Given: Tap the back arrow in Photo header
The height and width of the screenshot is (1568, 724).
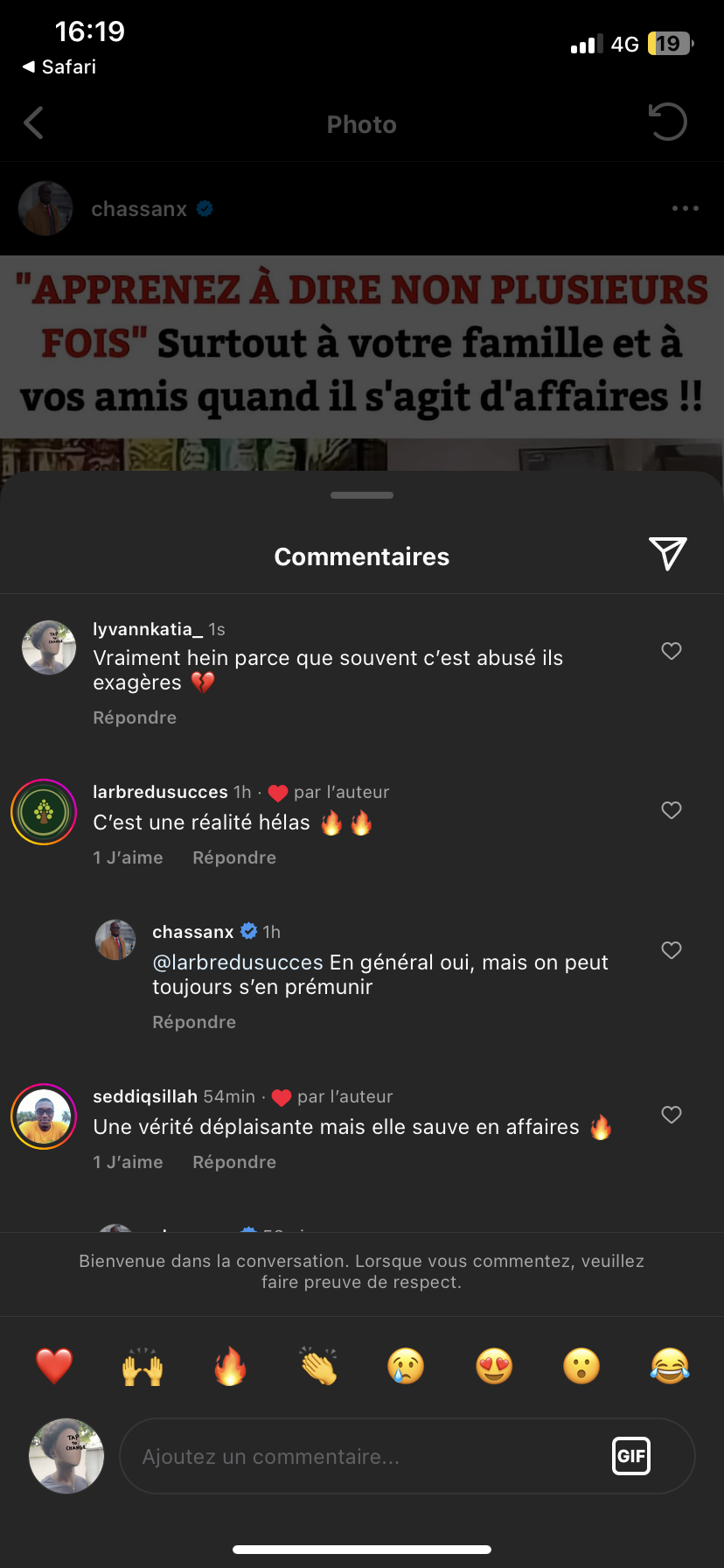Looking at the screenshot, I should coord(34,123).
